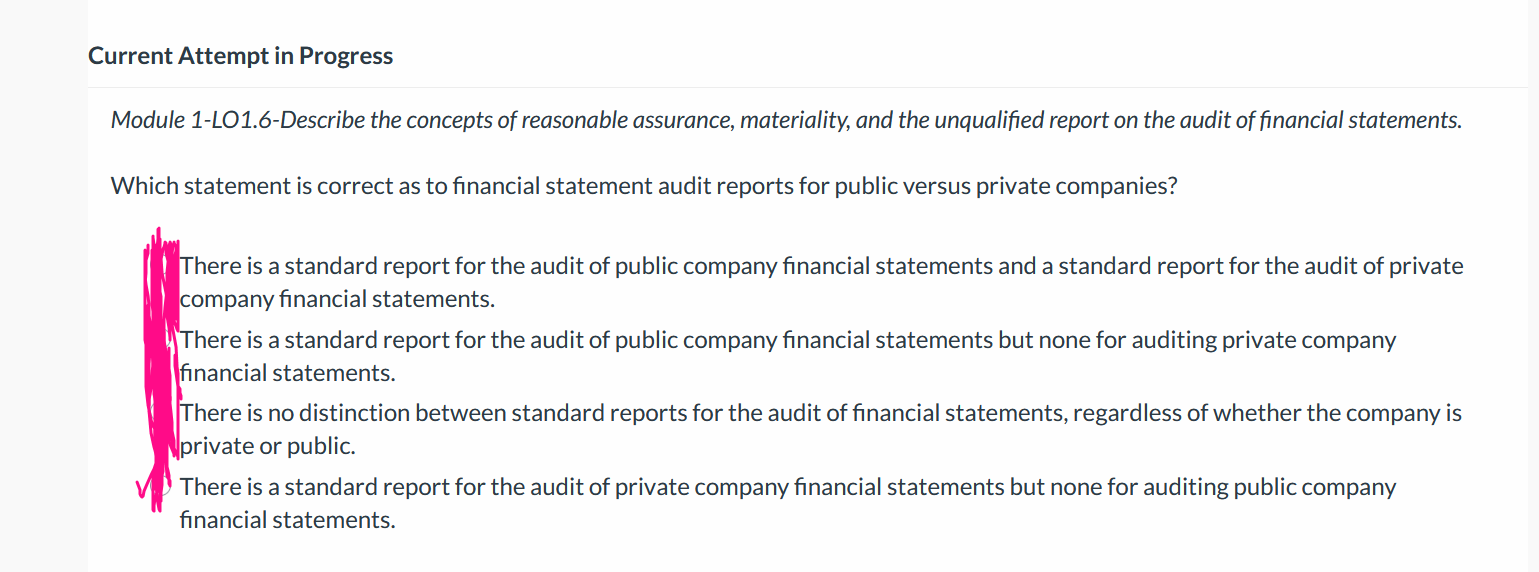Click the 'Current Attempt in Progress' heading
This screenshot has height=572, width=1539.
pyautogui.click(x=241, y=56)
